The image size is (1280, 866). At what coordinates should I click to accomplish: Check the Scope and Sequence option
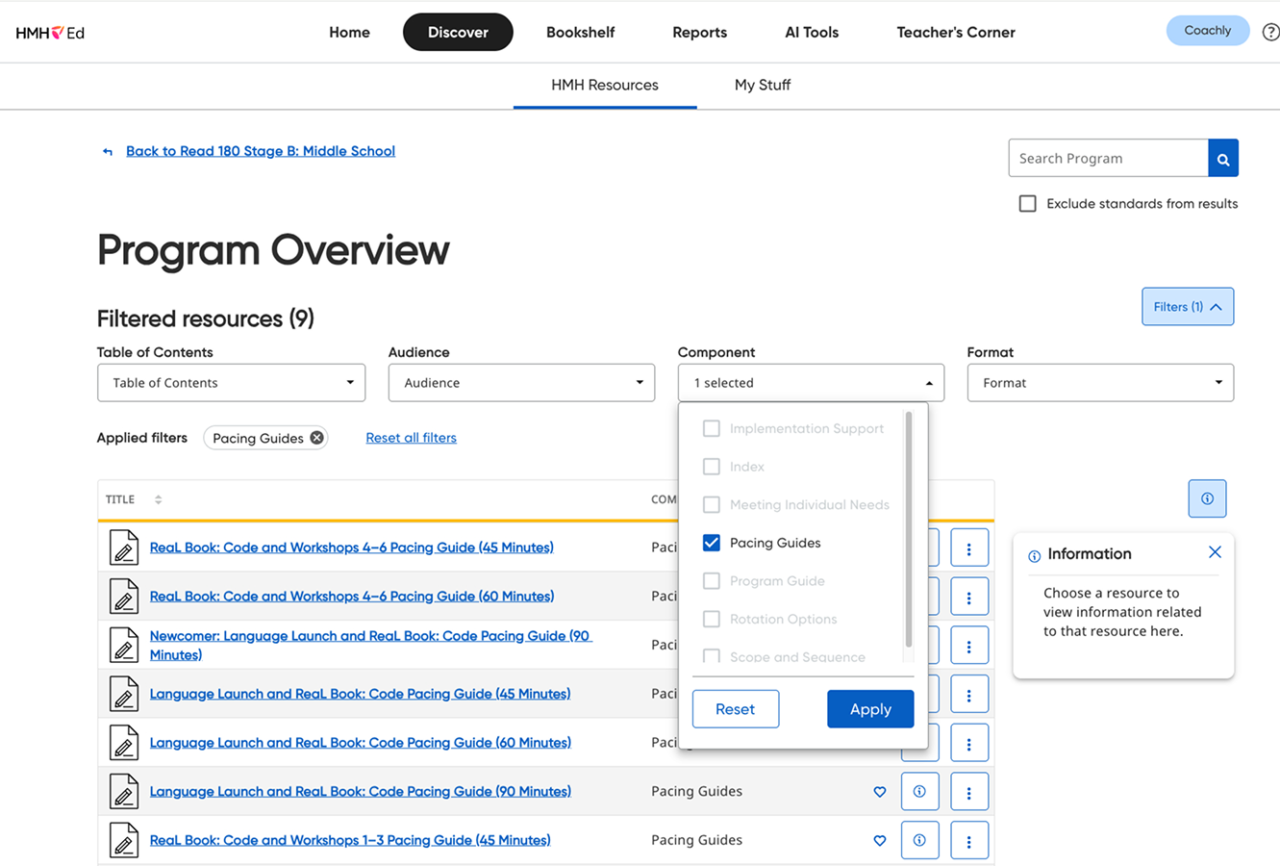pos(711,657)
